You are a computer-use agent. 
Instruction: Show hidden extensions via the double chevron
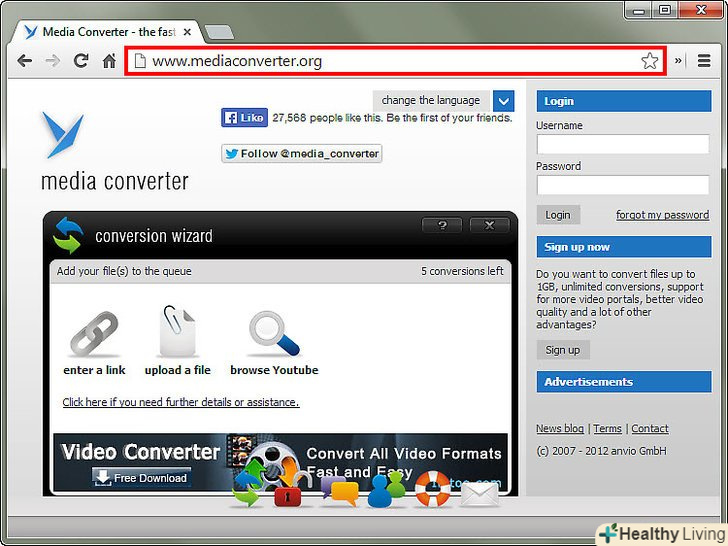(678, 60)
